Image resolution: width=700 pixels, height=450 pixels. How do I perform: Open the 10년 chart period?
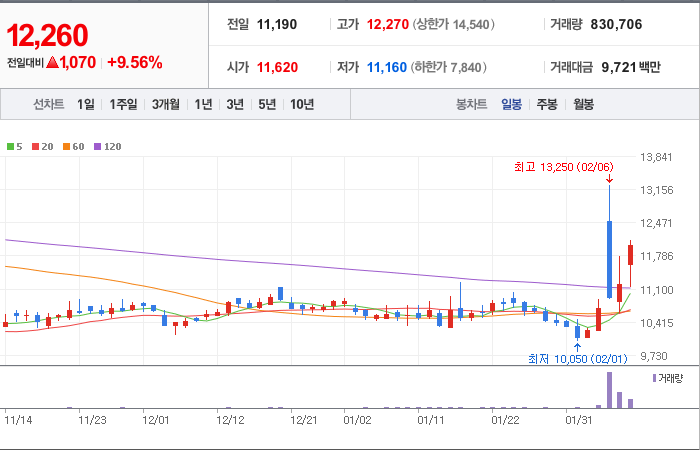(302, 104)
